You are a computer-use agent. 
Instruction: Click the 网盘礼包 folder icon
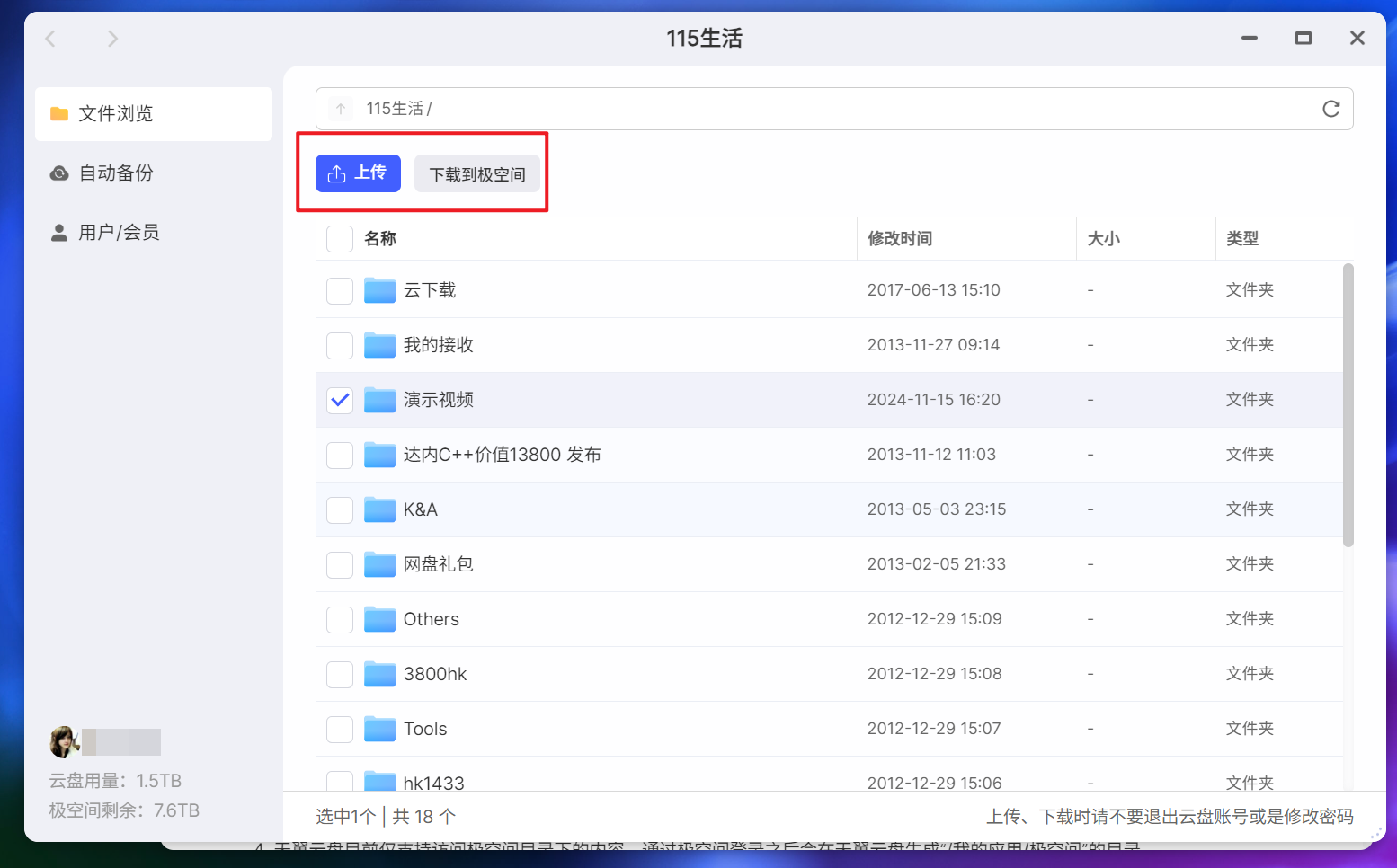[x=380, y=564]
